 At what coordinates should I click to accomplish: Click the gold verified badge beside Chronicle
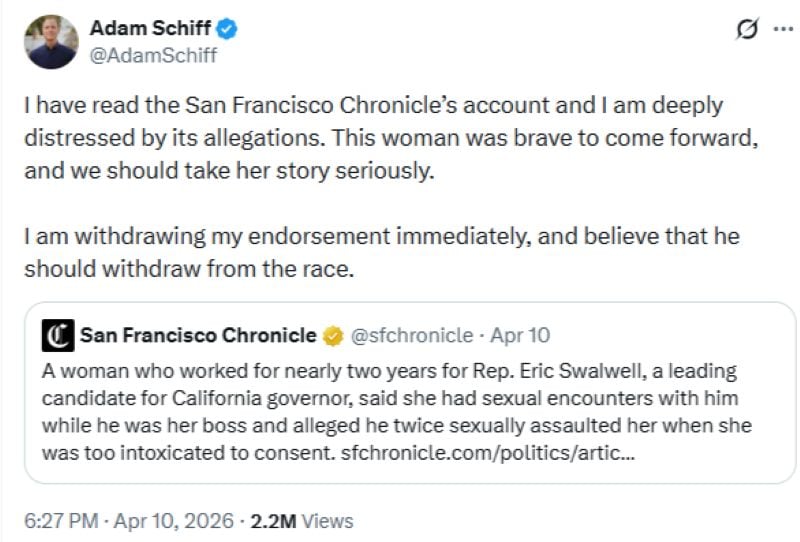(x=332, y=335)
